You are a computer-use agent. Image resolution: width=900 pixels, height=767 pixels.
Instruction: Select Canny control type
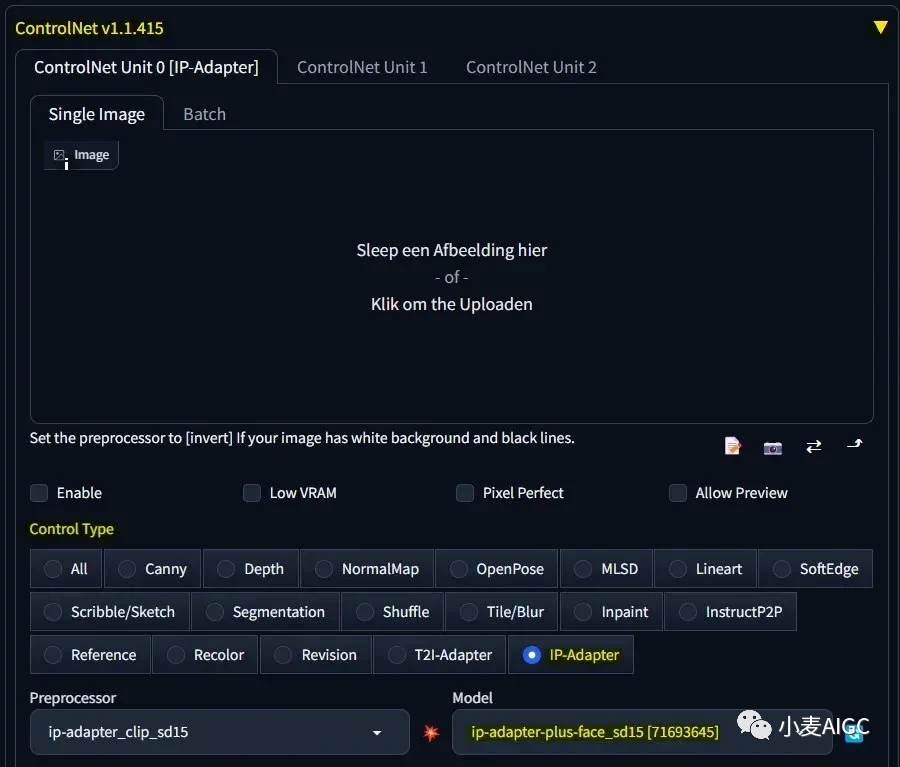(153, 568)
